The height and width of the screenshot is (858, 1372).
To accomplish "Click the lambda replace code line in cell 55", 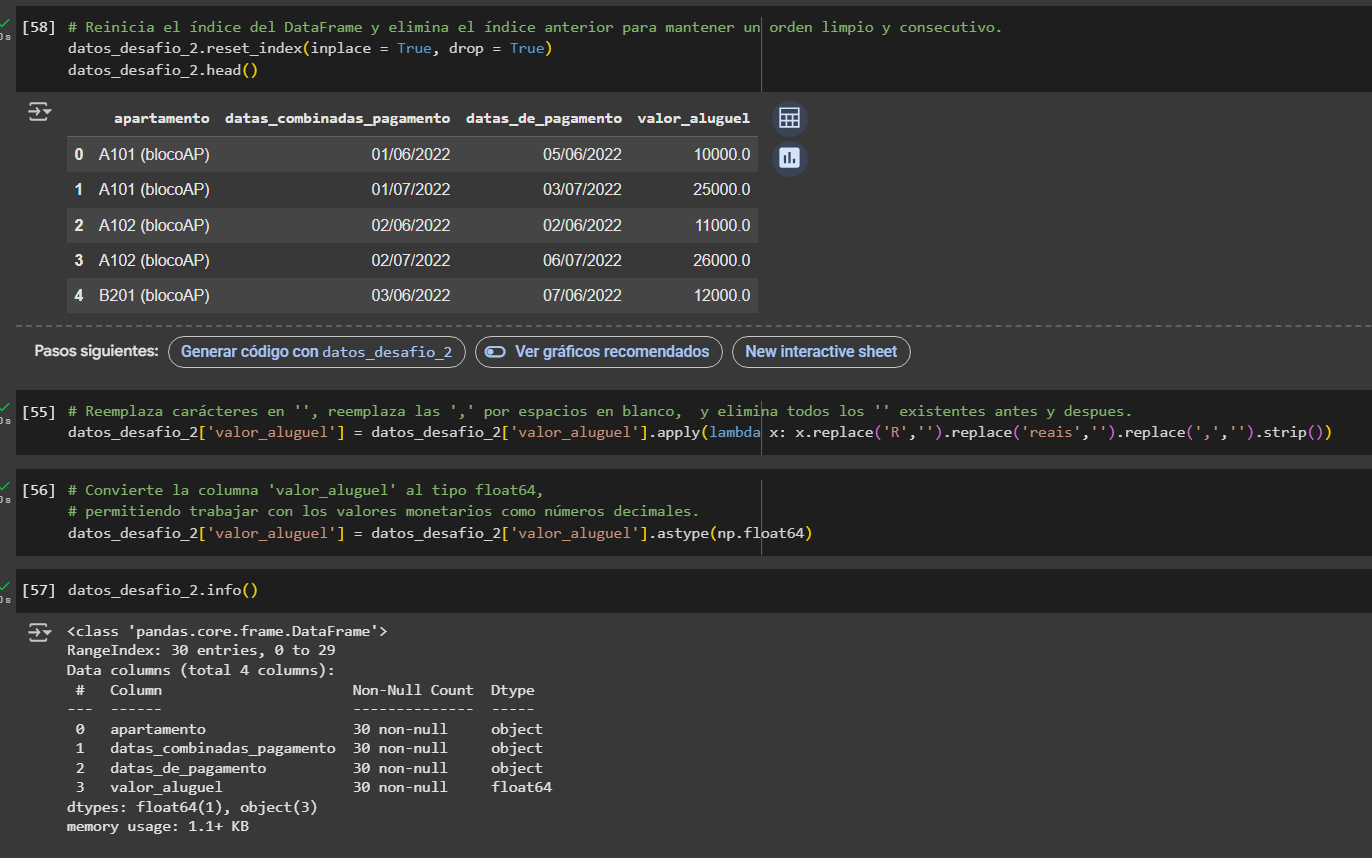I will click(x=700, y=433).
